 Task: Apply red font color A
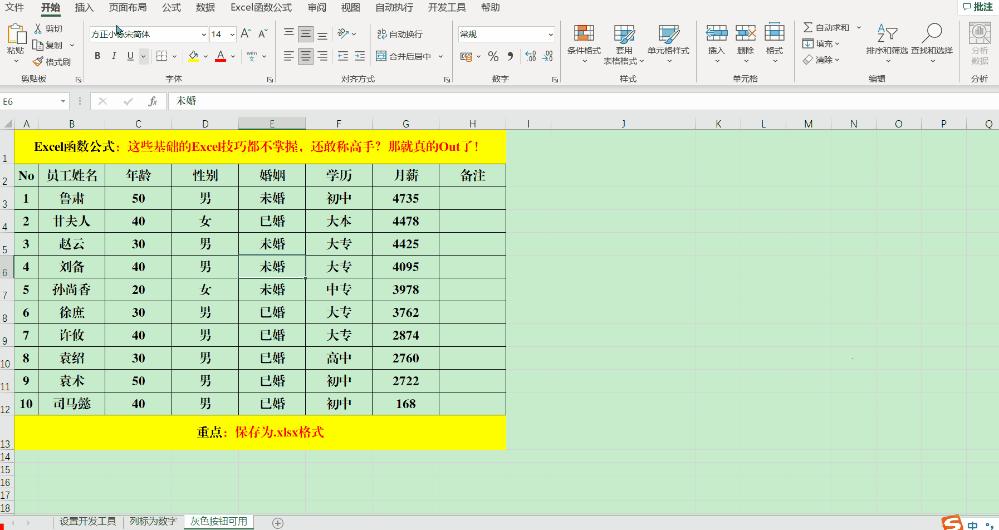coord(220,56)
